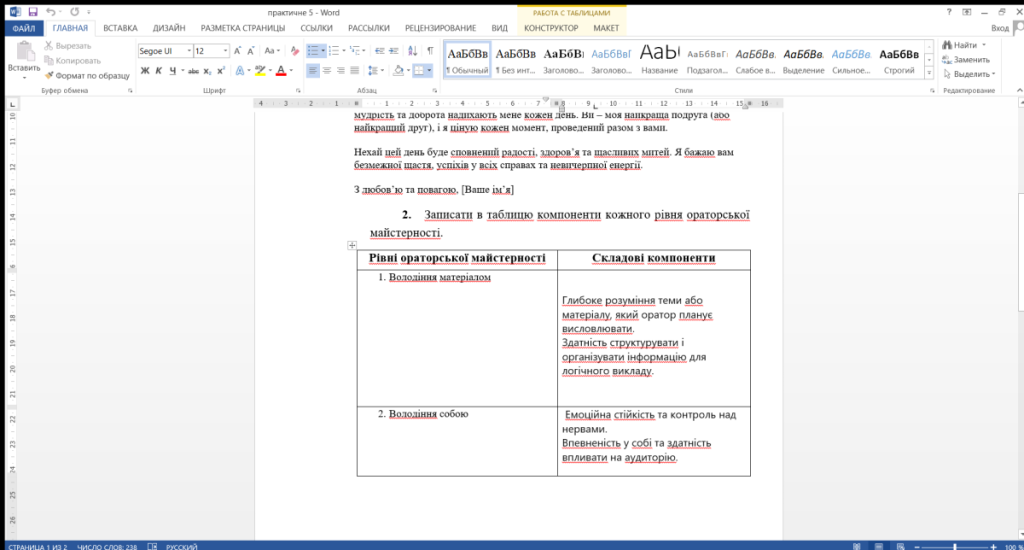Switch to ВСТАВКА tab
1024x550 pixels.
coord(120,28)
